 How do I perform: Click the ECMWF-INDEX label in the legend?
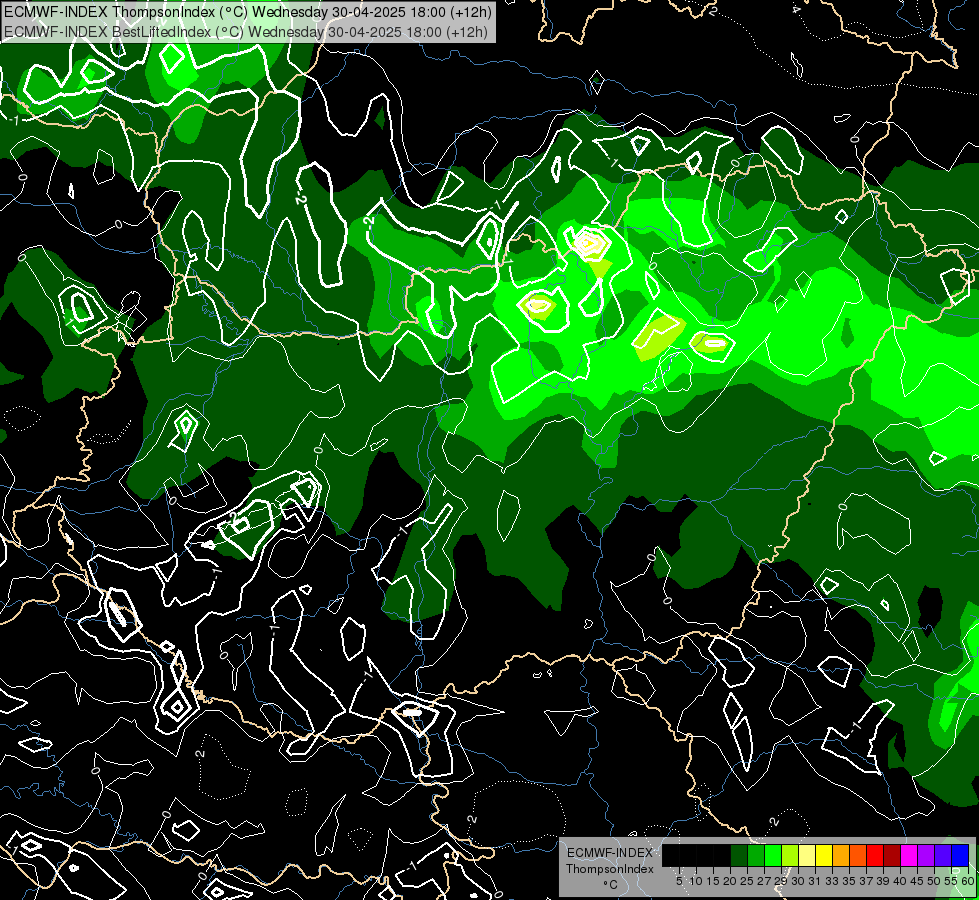pyautogui.click(x=610, y=853)
